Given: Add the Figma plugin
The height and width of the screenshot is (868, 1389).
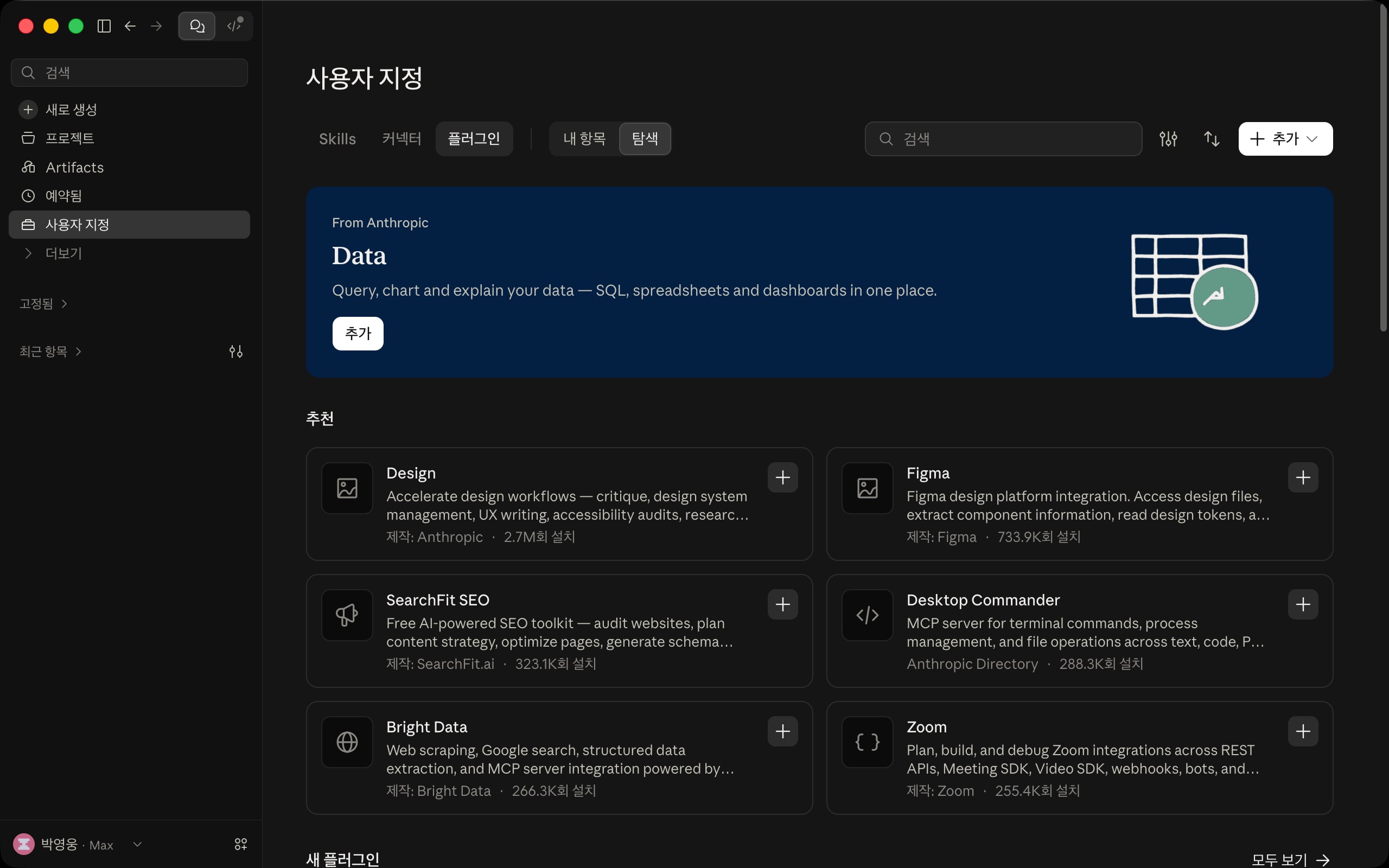Looking at the screenshot, I should 1303,477.
